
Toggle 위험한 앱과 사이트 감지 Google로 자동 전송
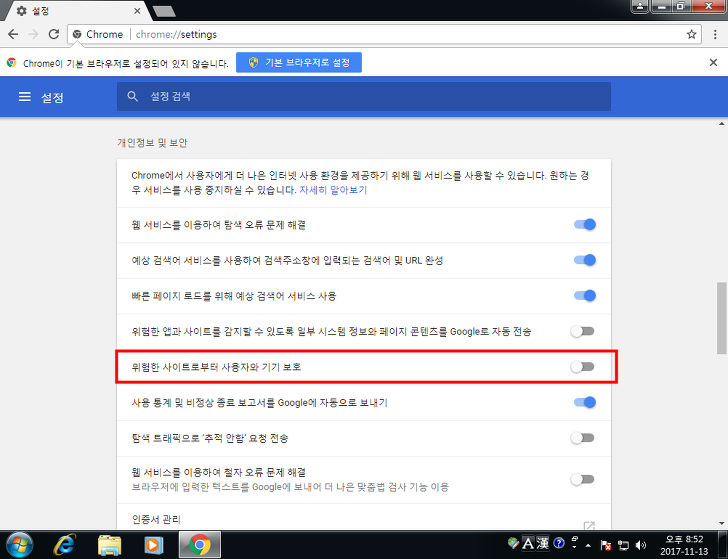click(583, 332)
